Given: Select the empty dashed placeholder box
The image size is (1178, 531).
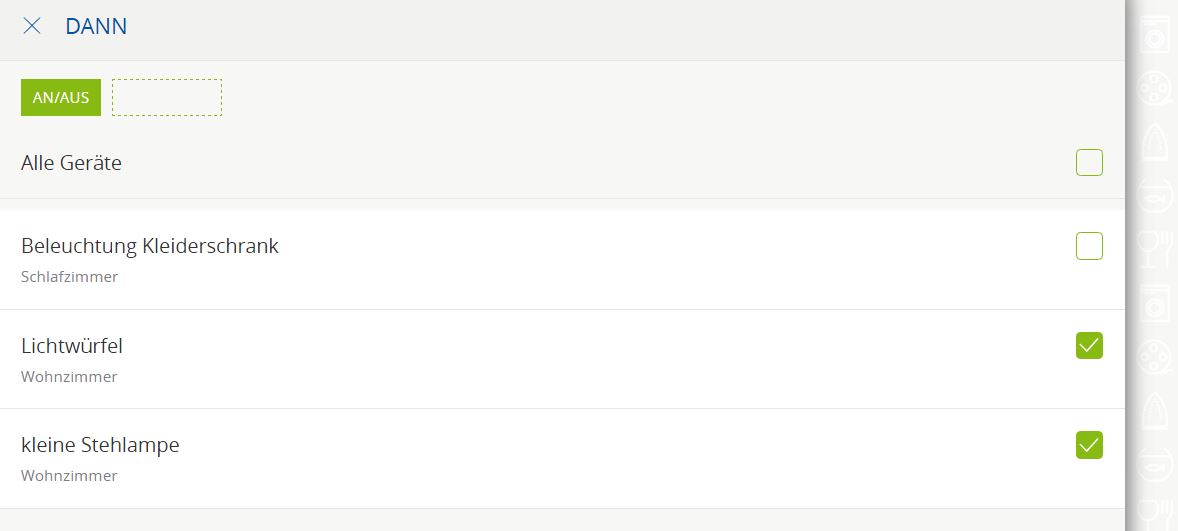Looking at the screenshot, I should (167, 97).
